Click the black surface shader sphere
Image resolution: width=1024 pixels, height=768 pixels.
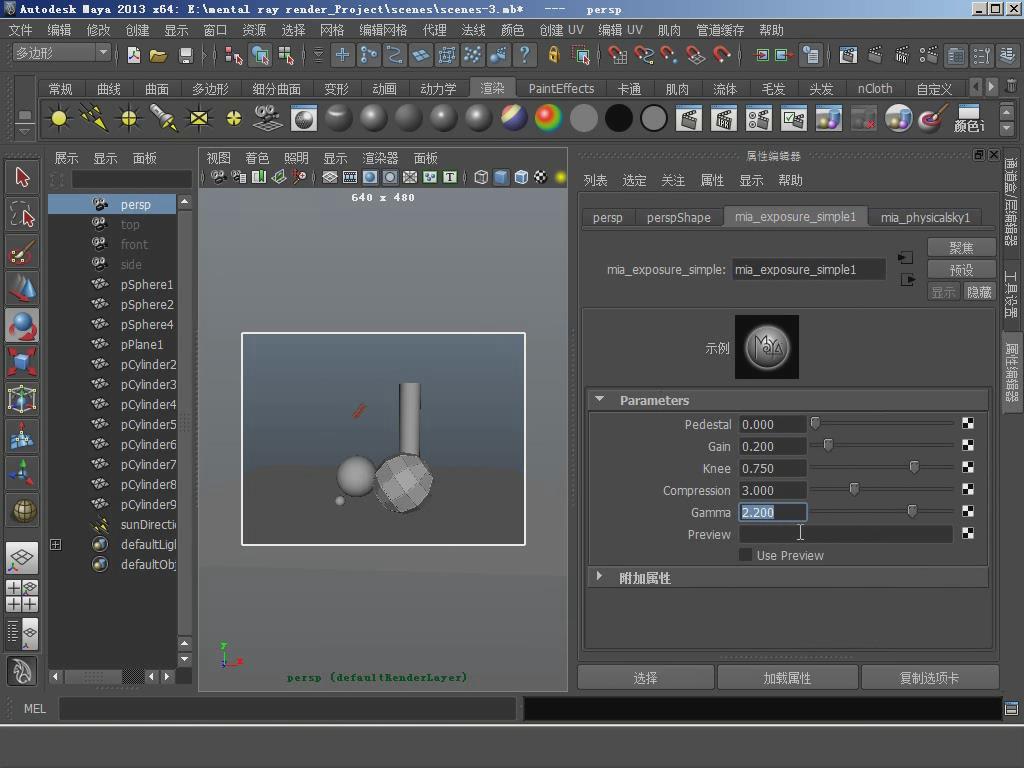point(618,118)
